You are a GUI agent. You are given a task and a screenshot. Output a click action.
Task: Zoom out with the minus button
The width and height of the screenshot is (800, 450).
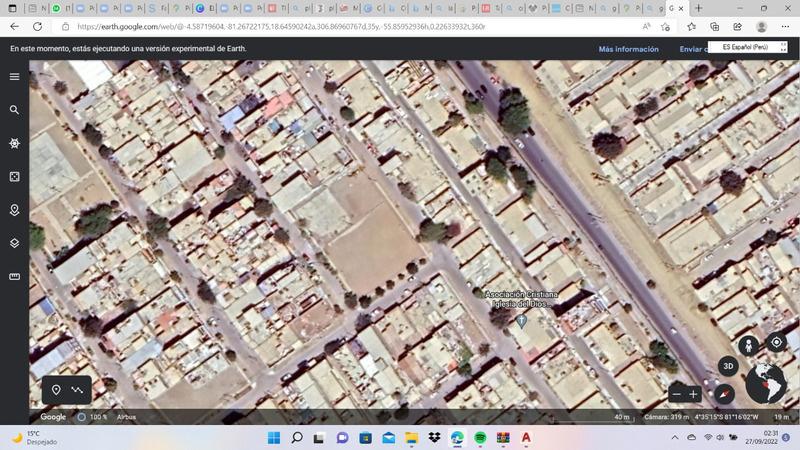pyautogui.click(x=677, y=394)
